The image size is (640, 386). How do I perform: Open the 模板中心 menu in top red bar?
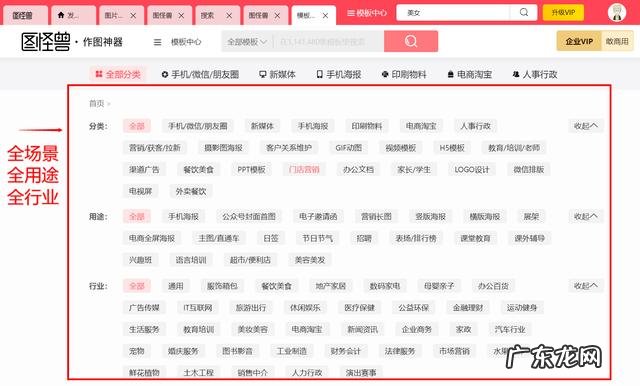click(x=367, y=13)
